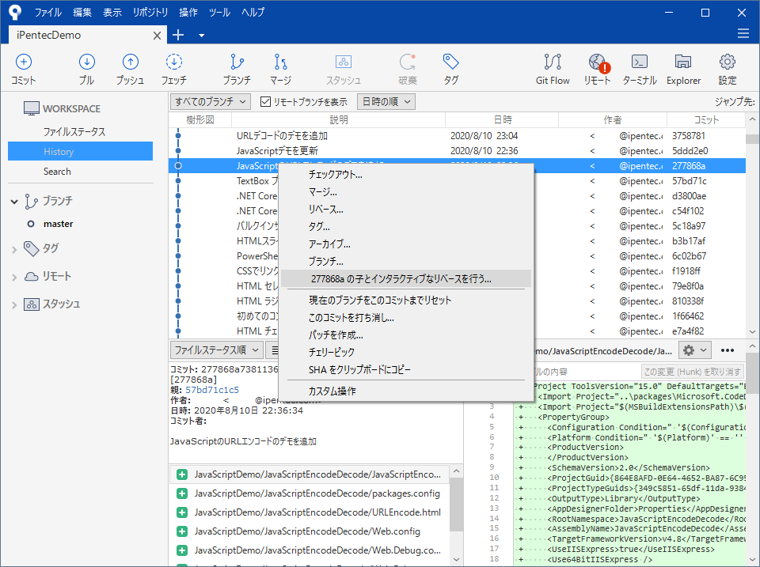Image resolution: width=760 pixels, height=567 pixels.
Task: Click the green added icon for packages.config
Action: tap(182, 493)
